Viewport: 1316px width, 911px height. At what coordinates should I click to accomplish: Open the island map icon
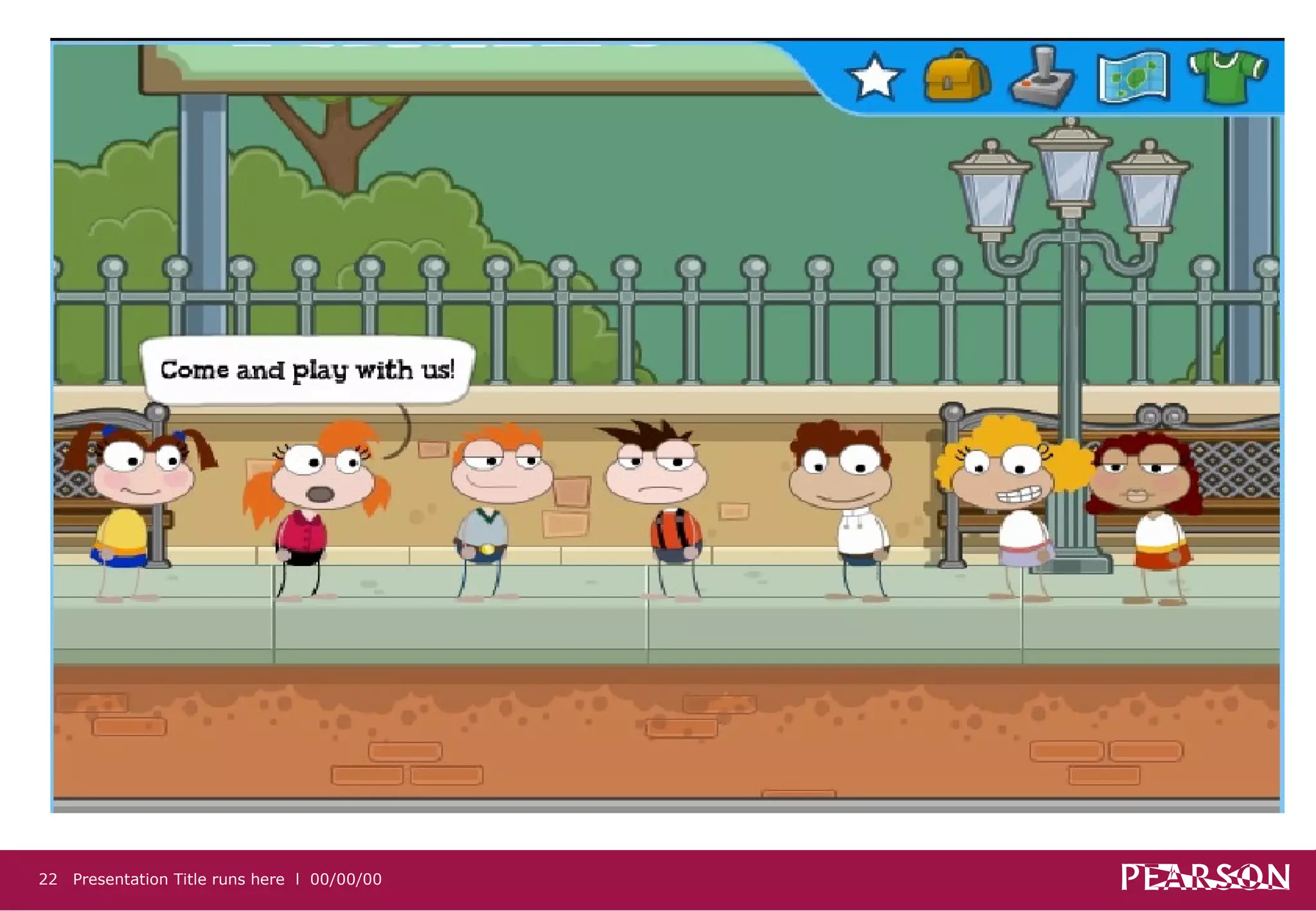point(1133,78)
